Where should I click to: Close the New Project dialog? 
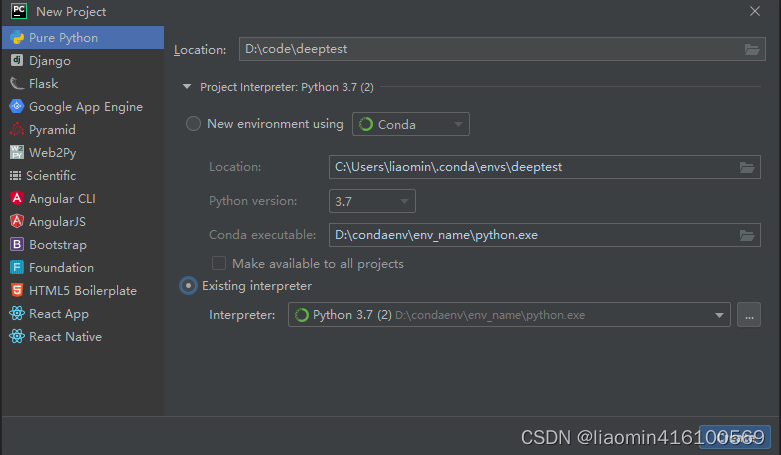(755, 11)
